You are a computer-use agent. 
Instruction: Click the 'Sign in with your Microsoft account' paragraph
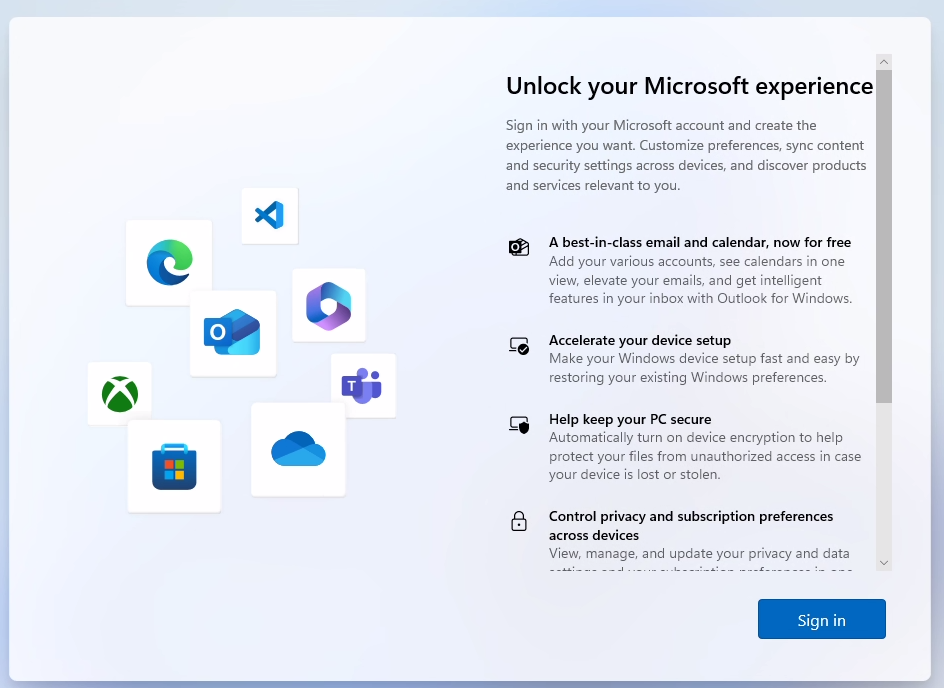[x=686, y=155]
